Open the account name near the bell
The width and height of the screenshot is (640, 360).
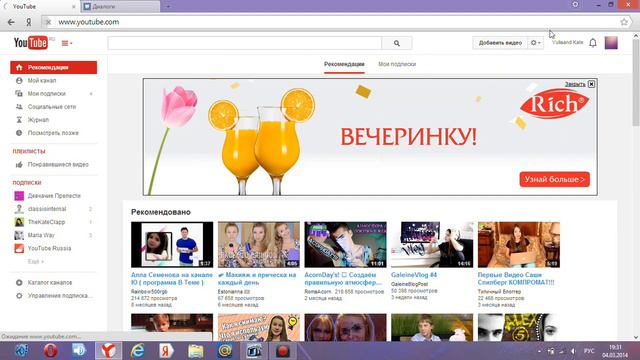(x=567, y=42)
